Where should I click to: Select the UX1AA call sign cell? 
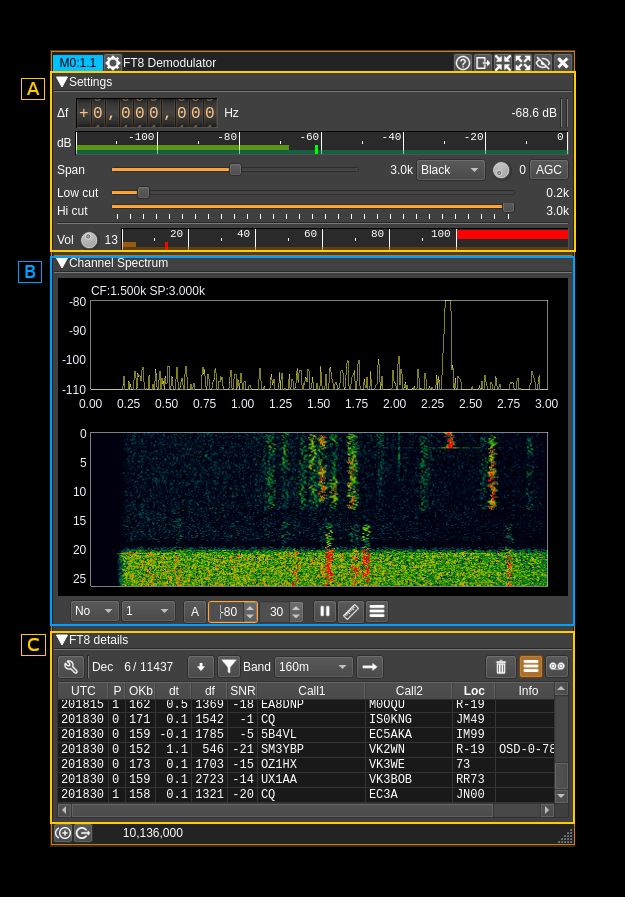point(312,779)
